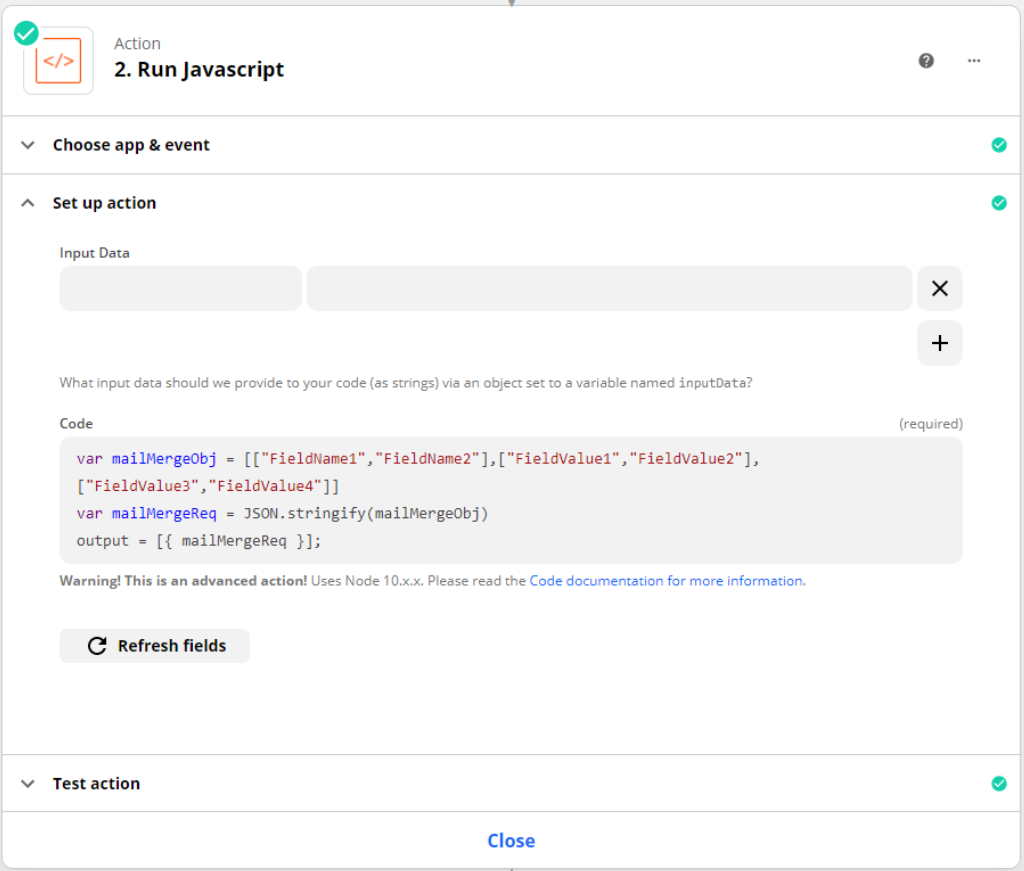1024x871 pixels.
Task: Add a new input data row with plus
Action: click(939, 343)
